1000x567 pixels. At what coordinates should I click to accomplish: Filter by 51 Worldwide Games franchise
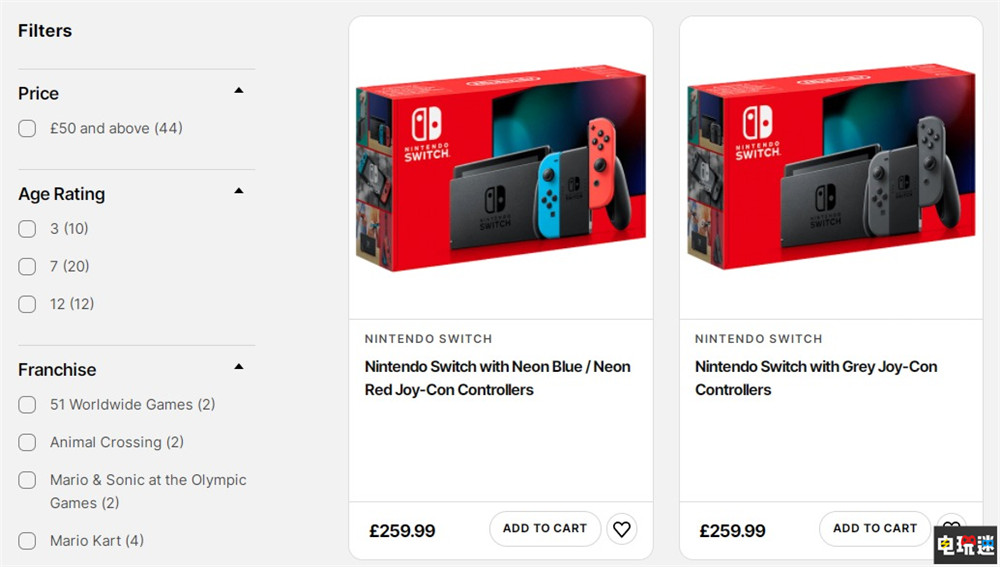[x=28, y=405]
